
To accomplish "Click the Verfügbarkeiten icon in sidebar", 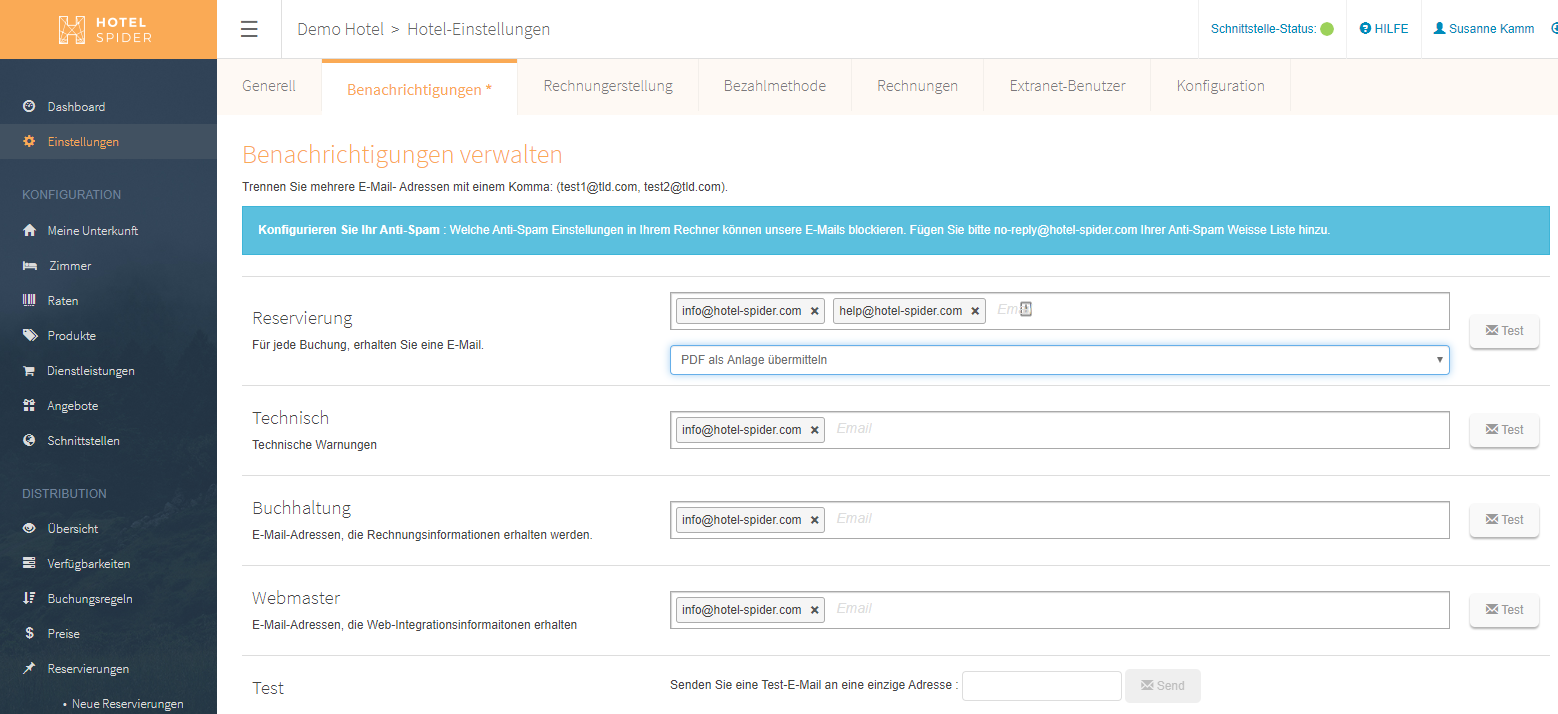I will (29, 563).
